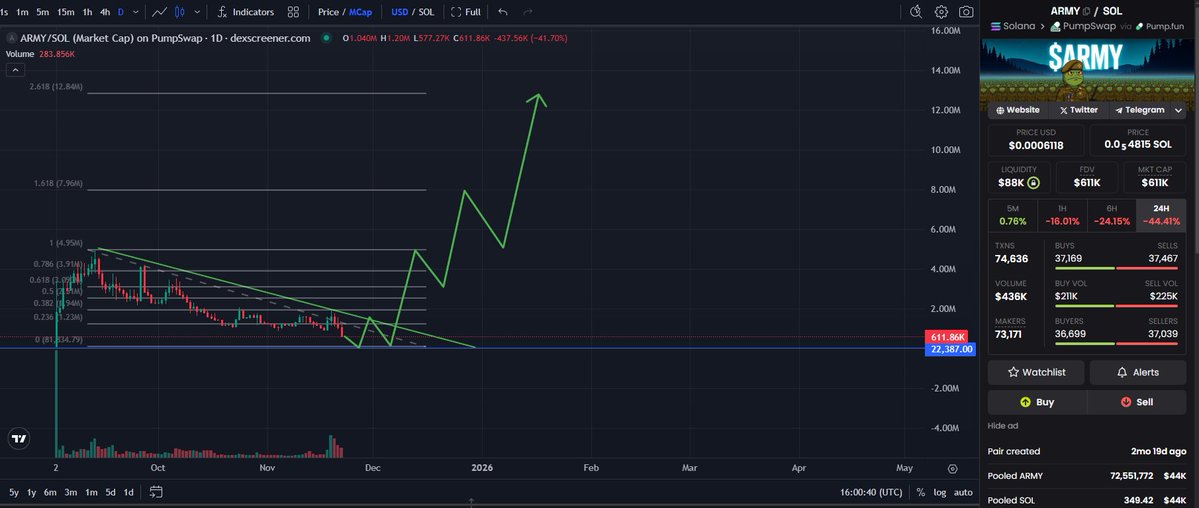Toggle auto scale

(963, 492)
